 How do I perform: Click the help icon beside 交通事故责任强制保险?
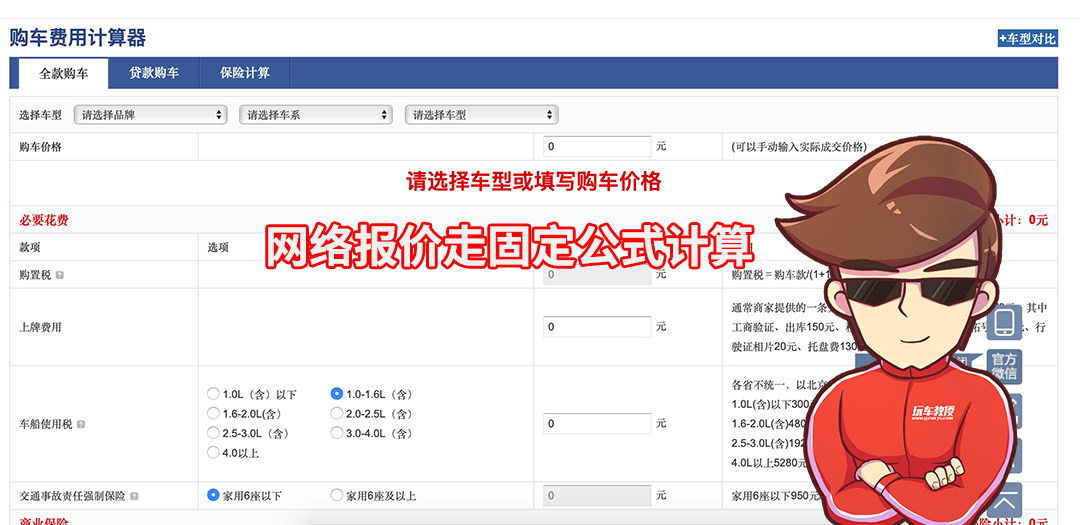134,496
